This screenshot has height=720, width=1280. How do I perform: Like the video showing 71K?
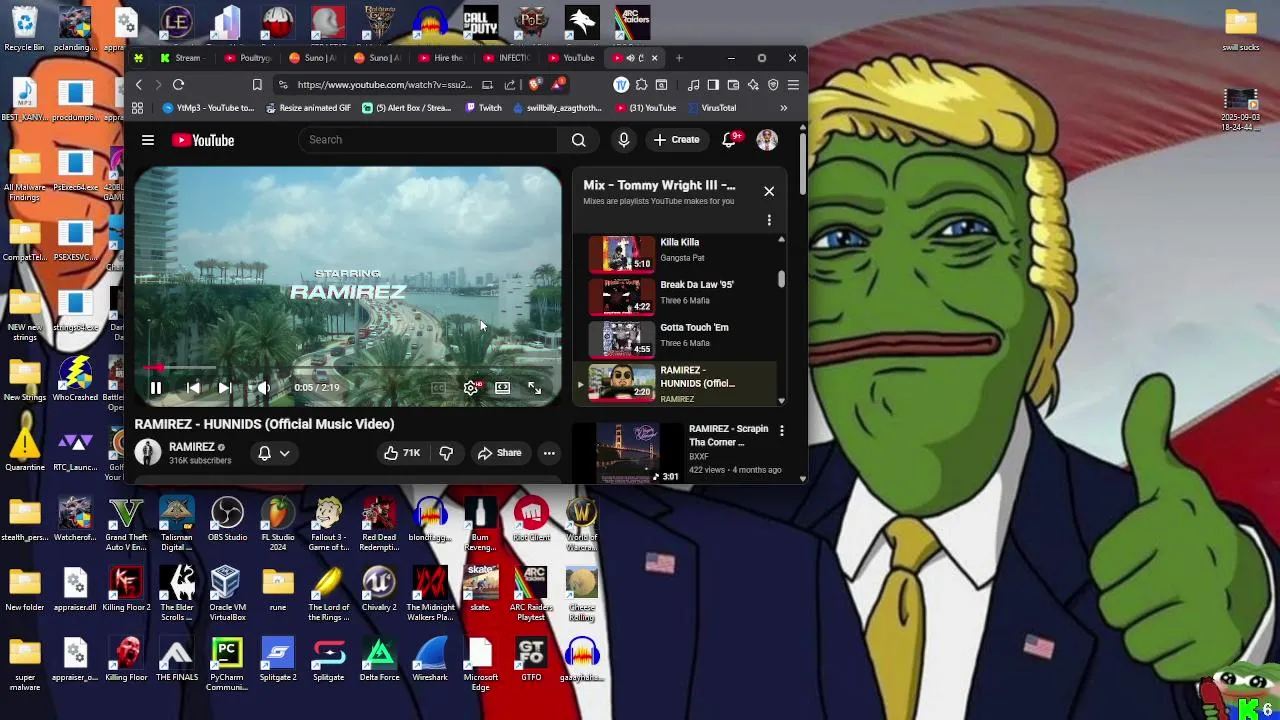401,453
